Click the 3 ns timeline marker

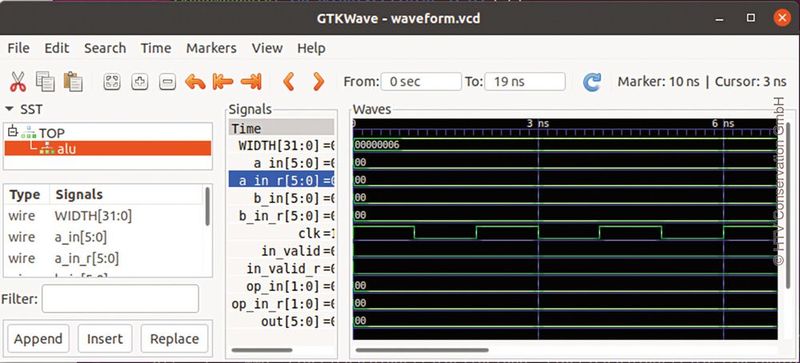tap(538, 124)
